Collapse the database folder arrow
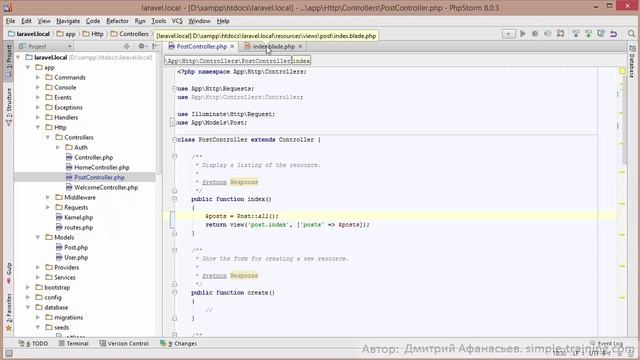 tap(28, 307)
